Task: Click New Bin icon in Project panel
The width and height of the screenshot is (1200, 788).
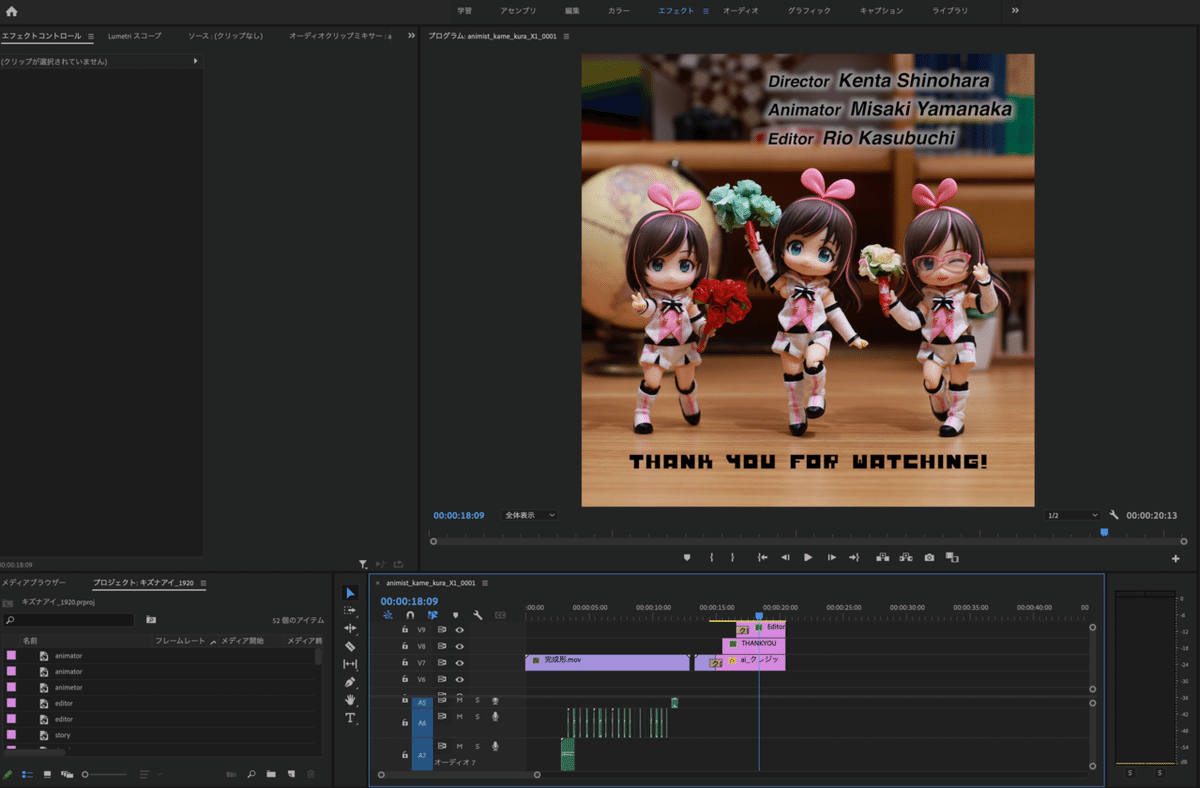Action: pos(270,774)
